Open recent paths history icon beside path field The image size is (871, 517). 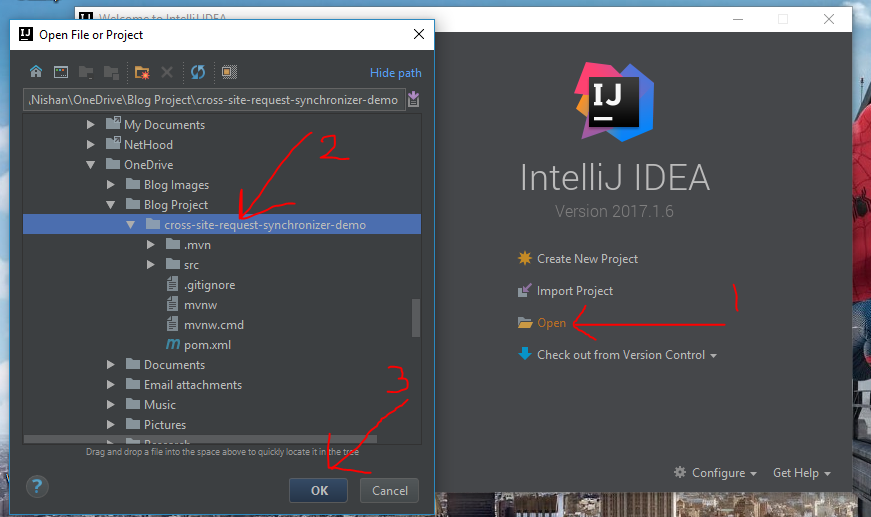point(413,99)
